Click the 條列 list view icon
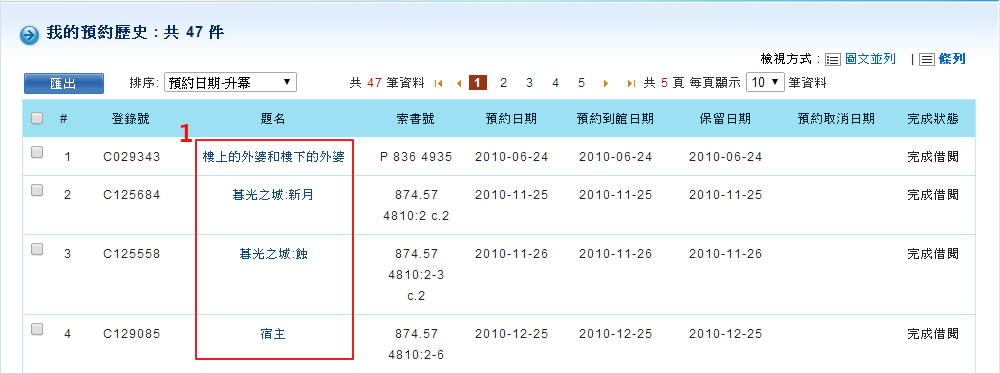 click(927, 59)
